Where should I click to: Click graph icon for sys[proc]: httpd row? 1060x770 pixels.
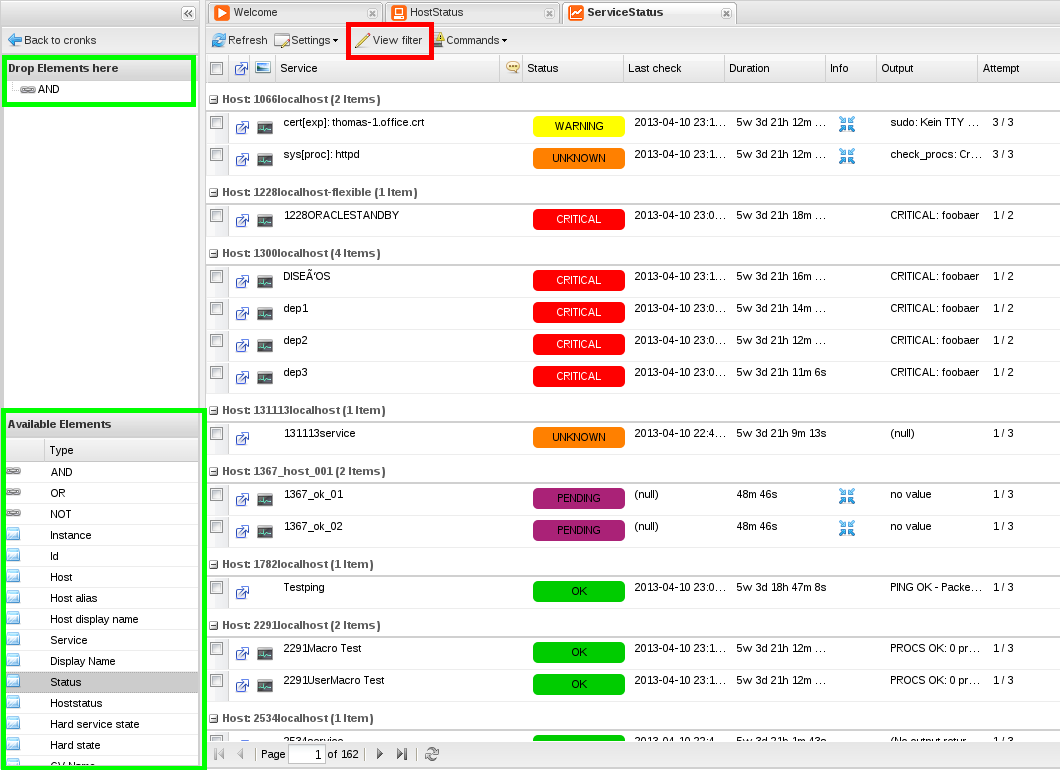[265, 159]
